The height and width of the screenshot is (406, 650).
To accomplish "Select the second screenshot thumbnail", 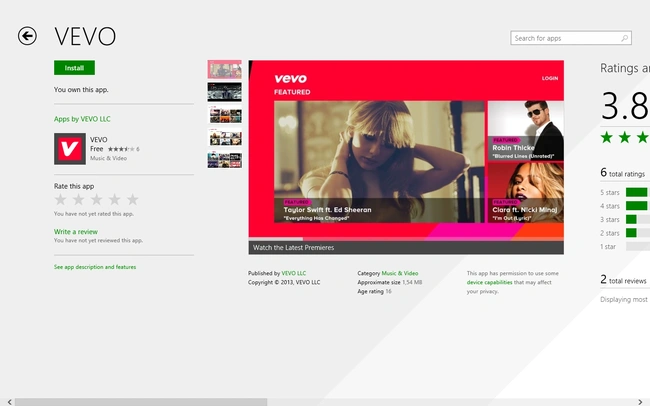I will pyautogui.click(x=225, y=92).
